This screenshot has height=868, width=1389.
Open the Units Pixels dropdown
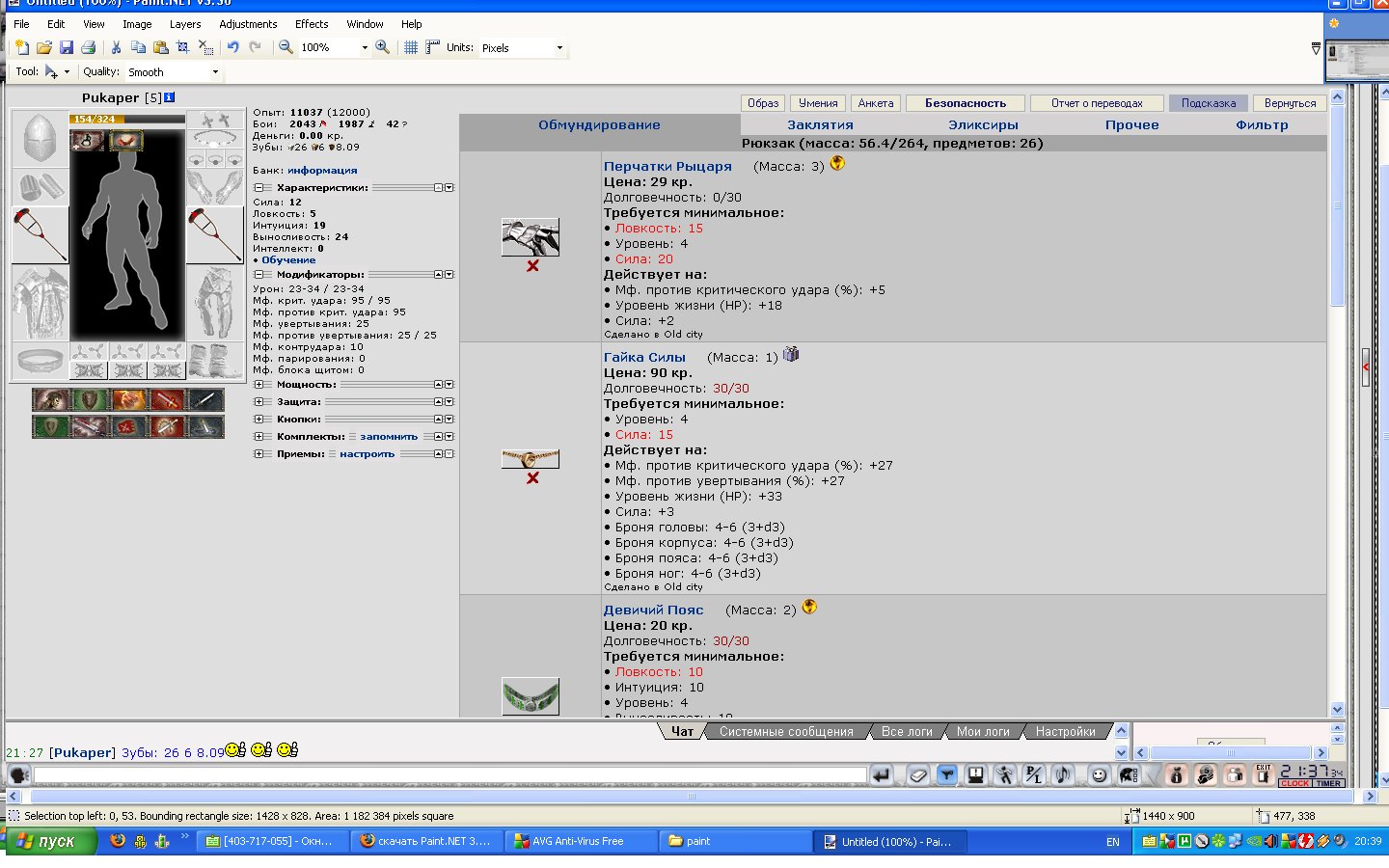[x=559, y=47]
